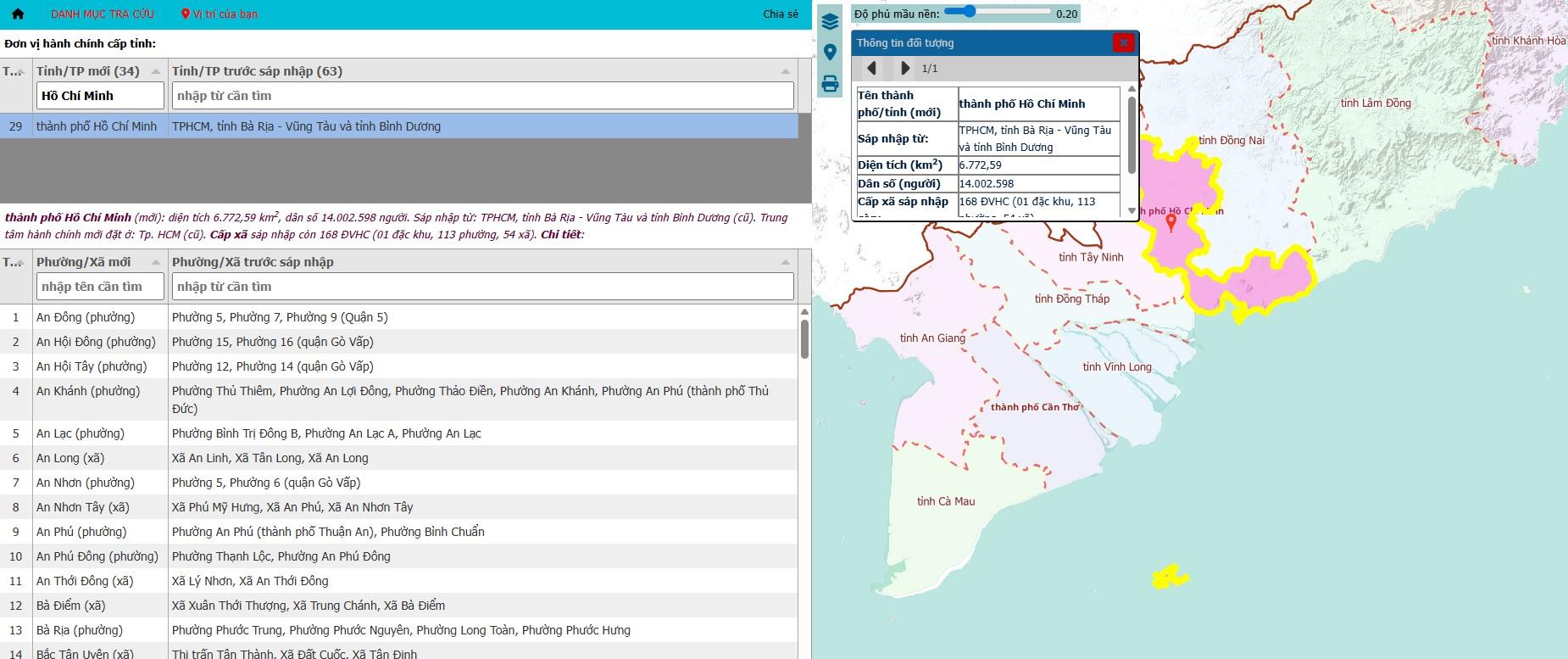The image size is (1568, 659).
Task: Adjust the Độ phủ màu nền slider
Action: (970, 12)
